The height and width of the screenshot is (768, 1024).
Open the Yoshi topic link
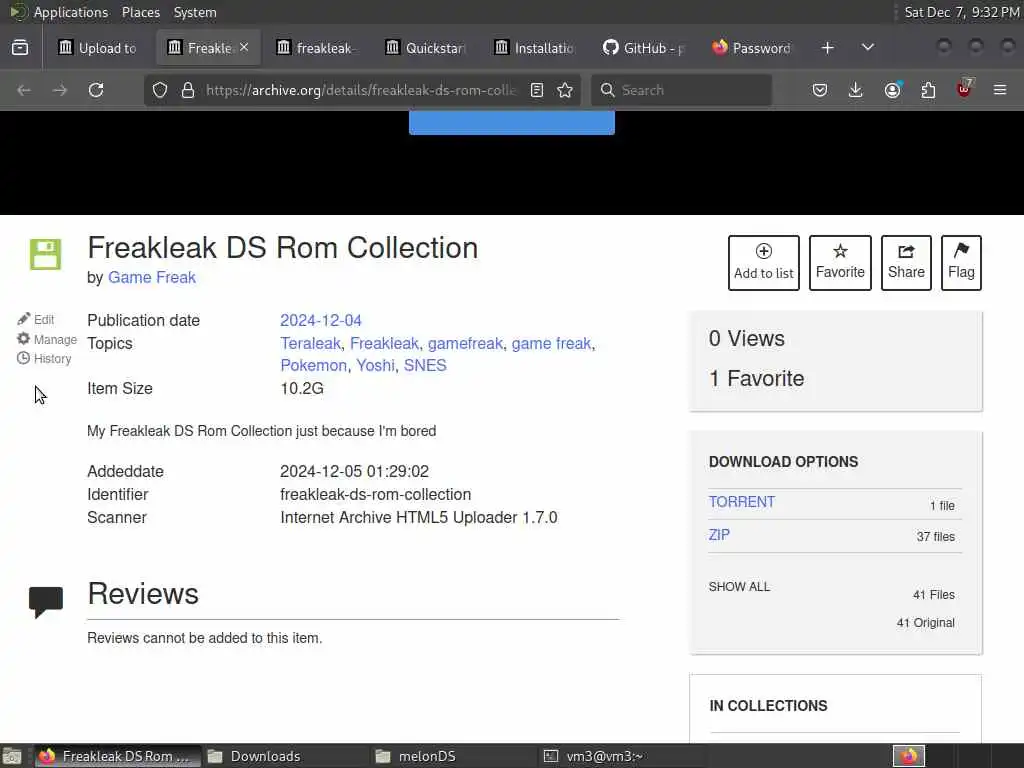coord(375,366)
